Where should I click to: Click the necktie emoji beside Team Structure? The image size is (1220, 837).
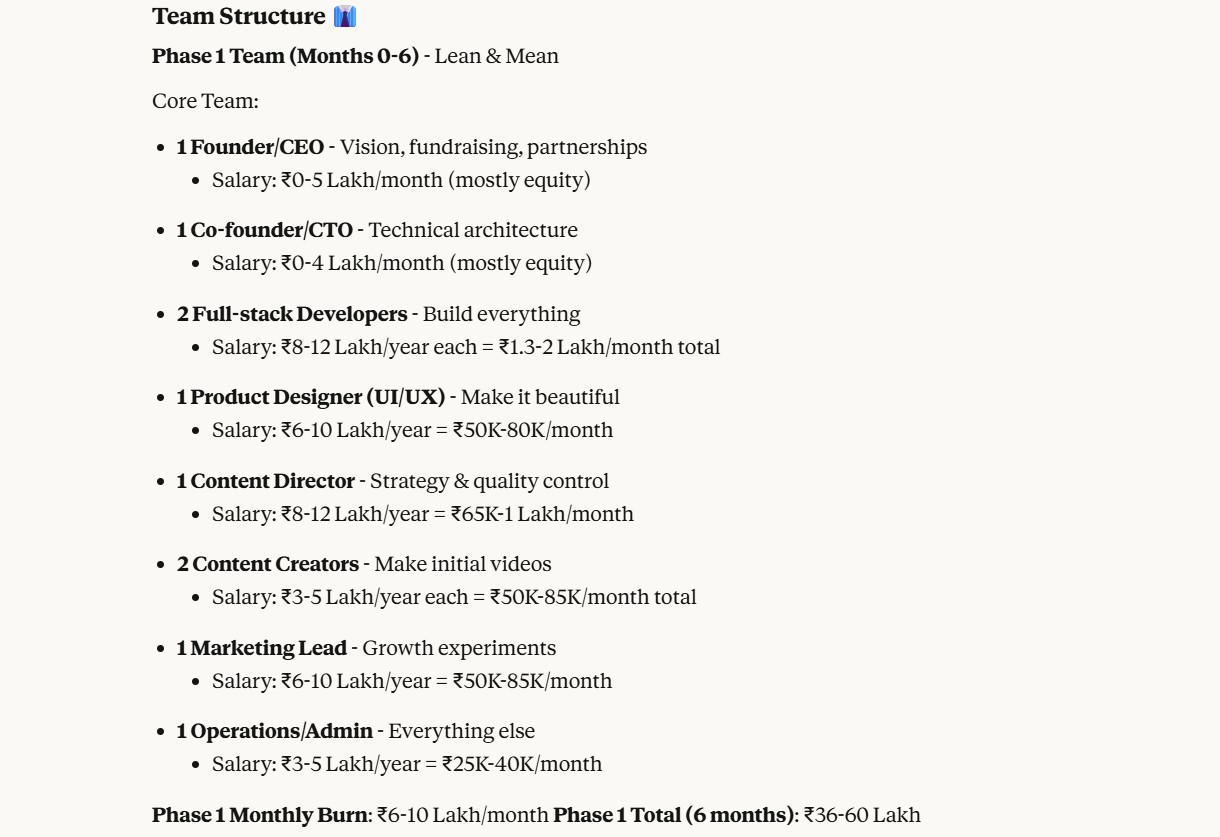point(345,17)
